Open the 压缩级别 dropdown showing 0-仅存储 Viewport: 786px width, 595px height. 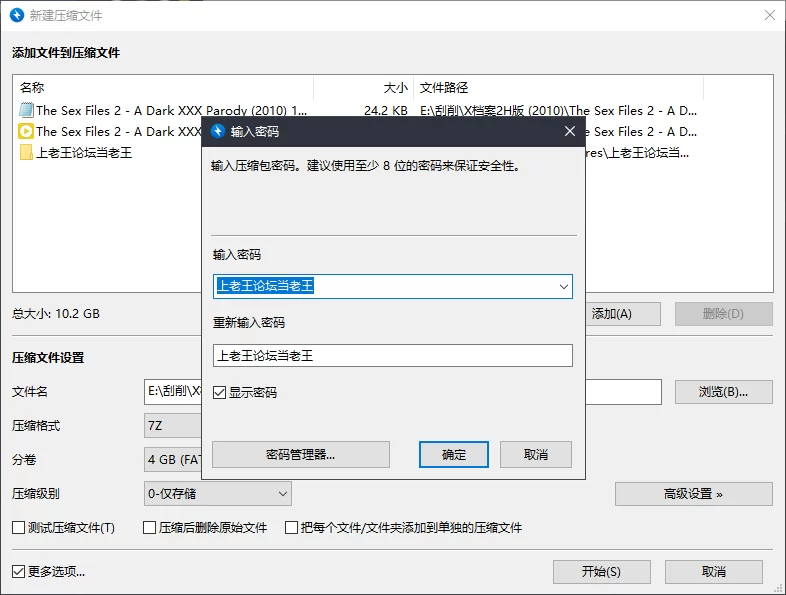tap(218, 494)
